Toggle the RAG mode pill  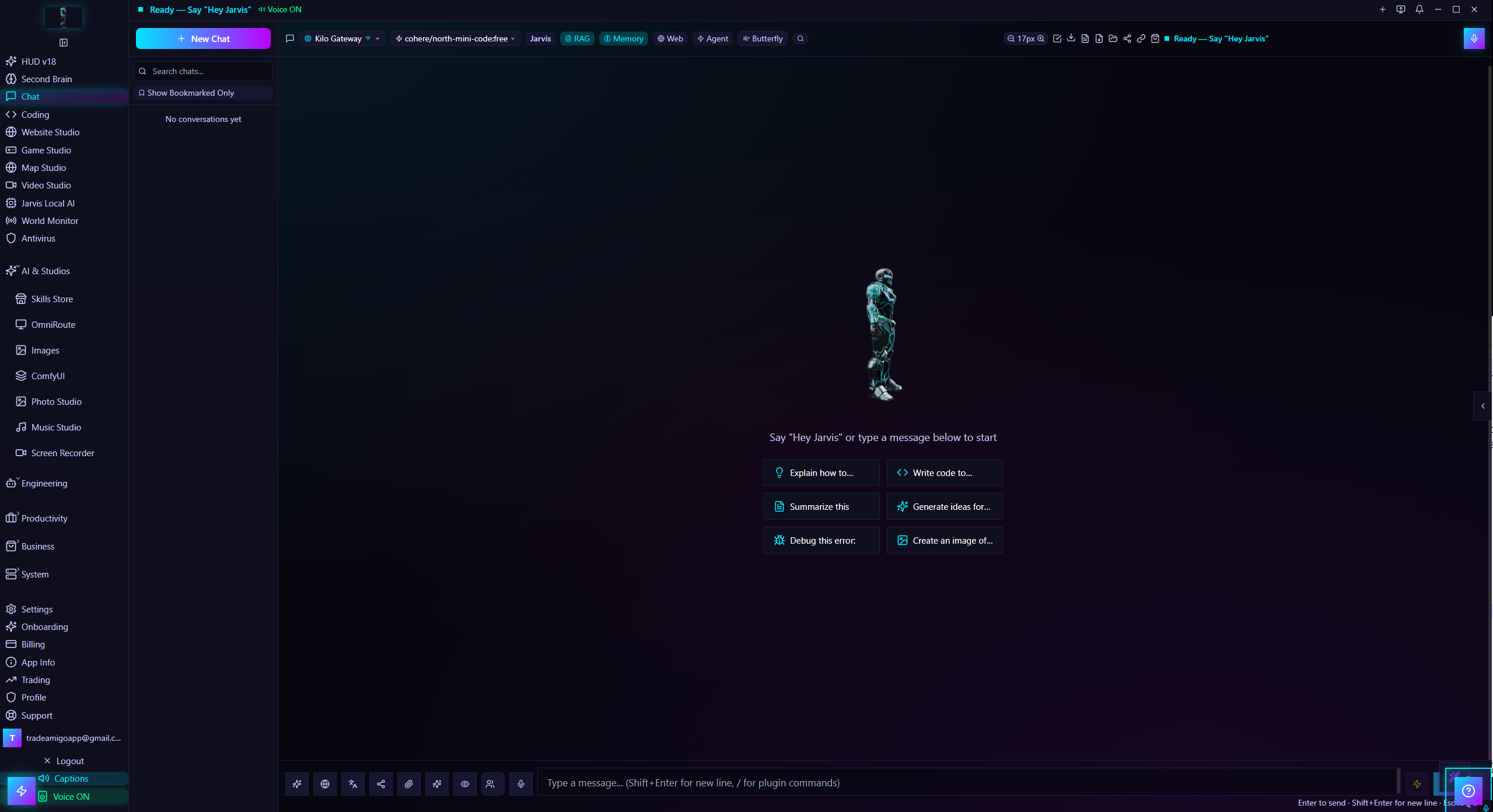tap(578, 38)
